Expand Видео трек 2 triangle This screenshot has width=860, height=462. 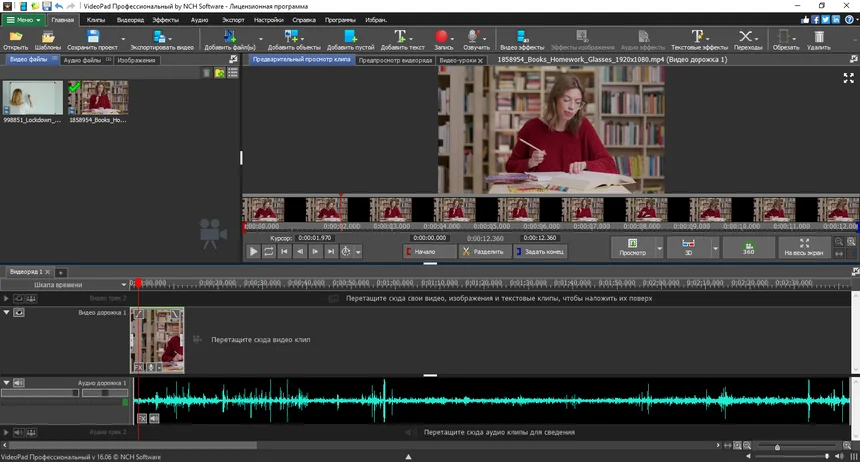[6, 298]
